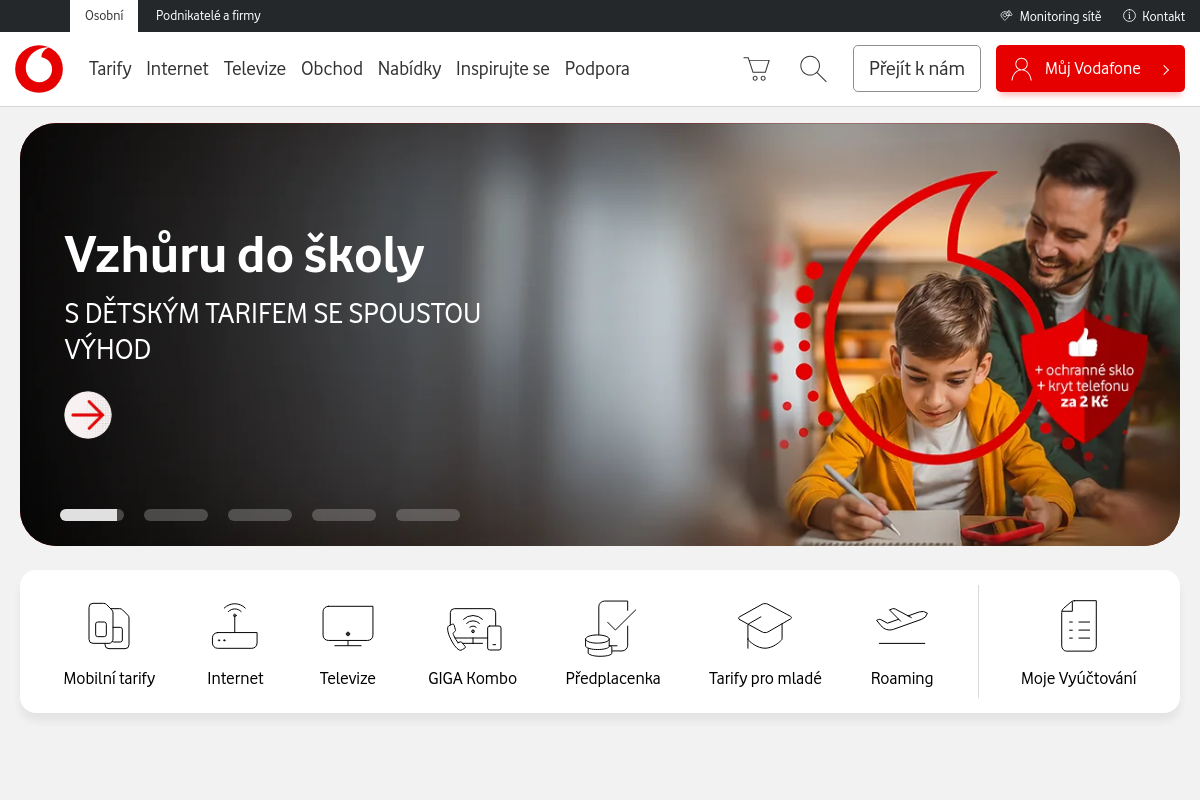This screenshot has height=800, width=1200.
Task: Click the Kontakt info icon
Action: pos(1129,16)
